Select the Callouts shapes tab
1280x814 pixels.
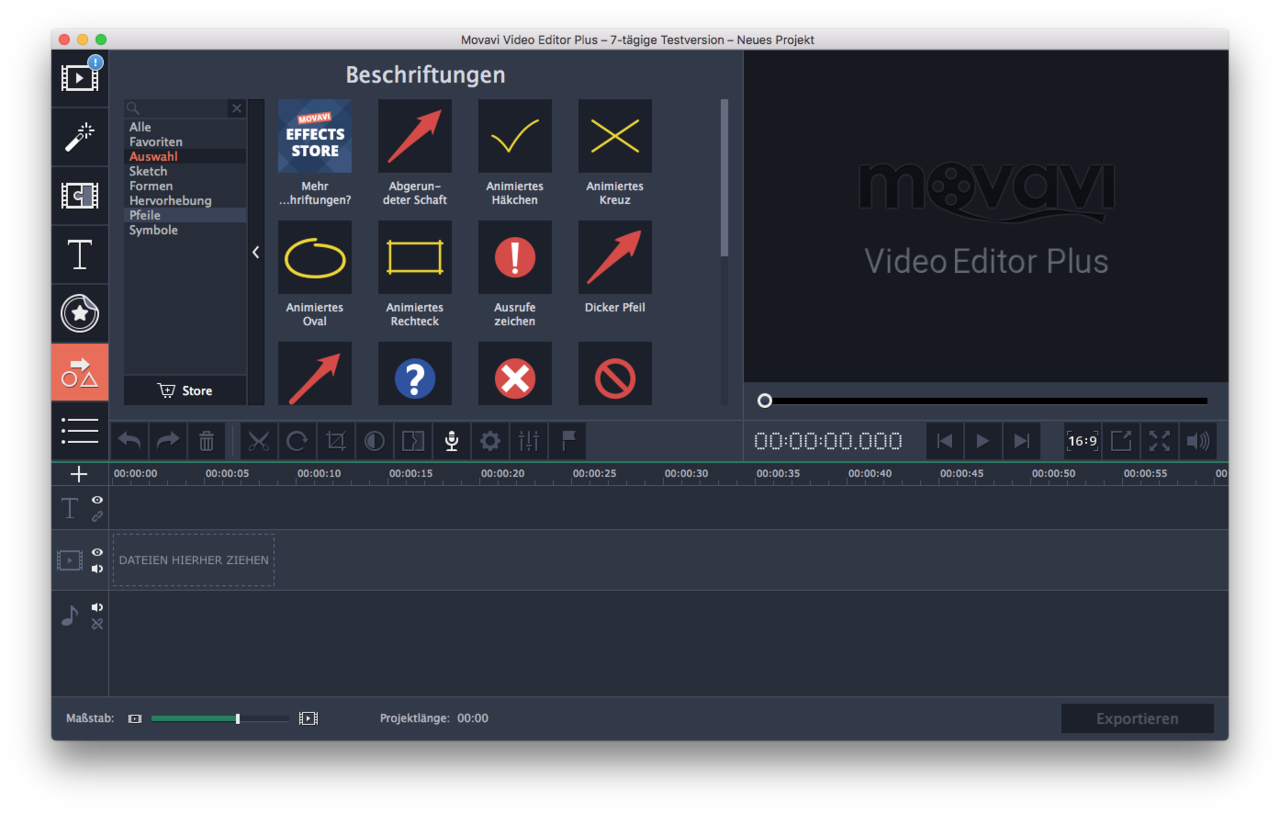point(80,372)
